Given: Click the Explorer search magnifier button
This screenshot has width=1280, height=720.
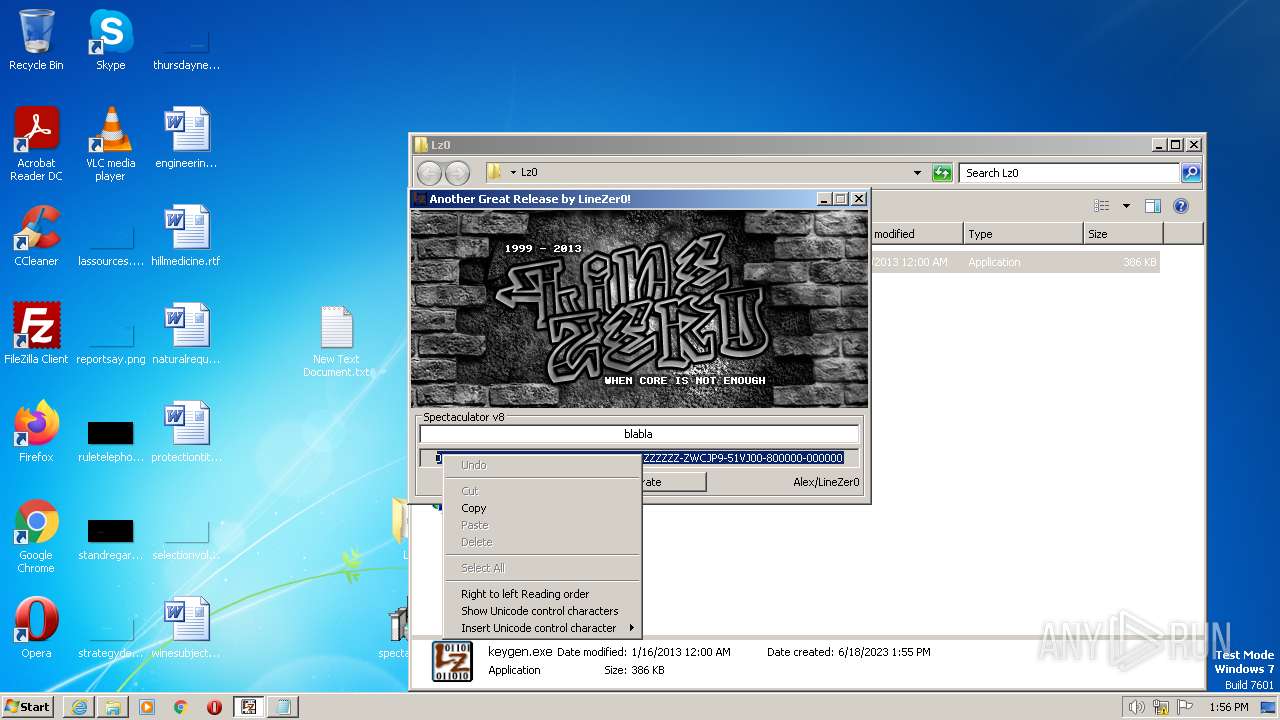Looking at the screenshot, I should tap(1190, 173).
